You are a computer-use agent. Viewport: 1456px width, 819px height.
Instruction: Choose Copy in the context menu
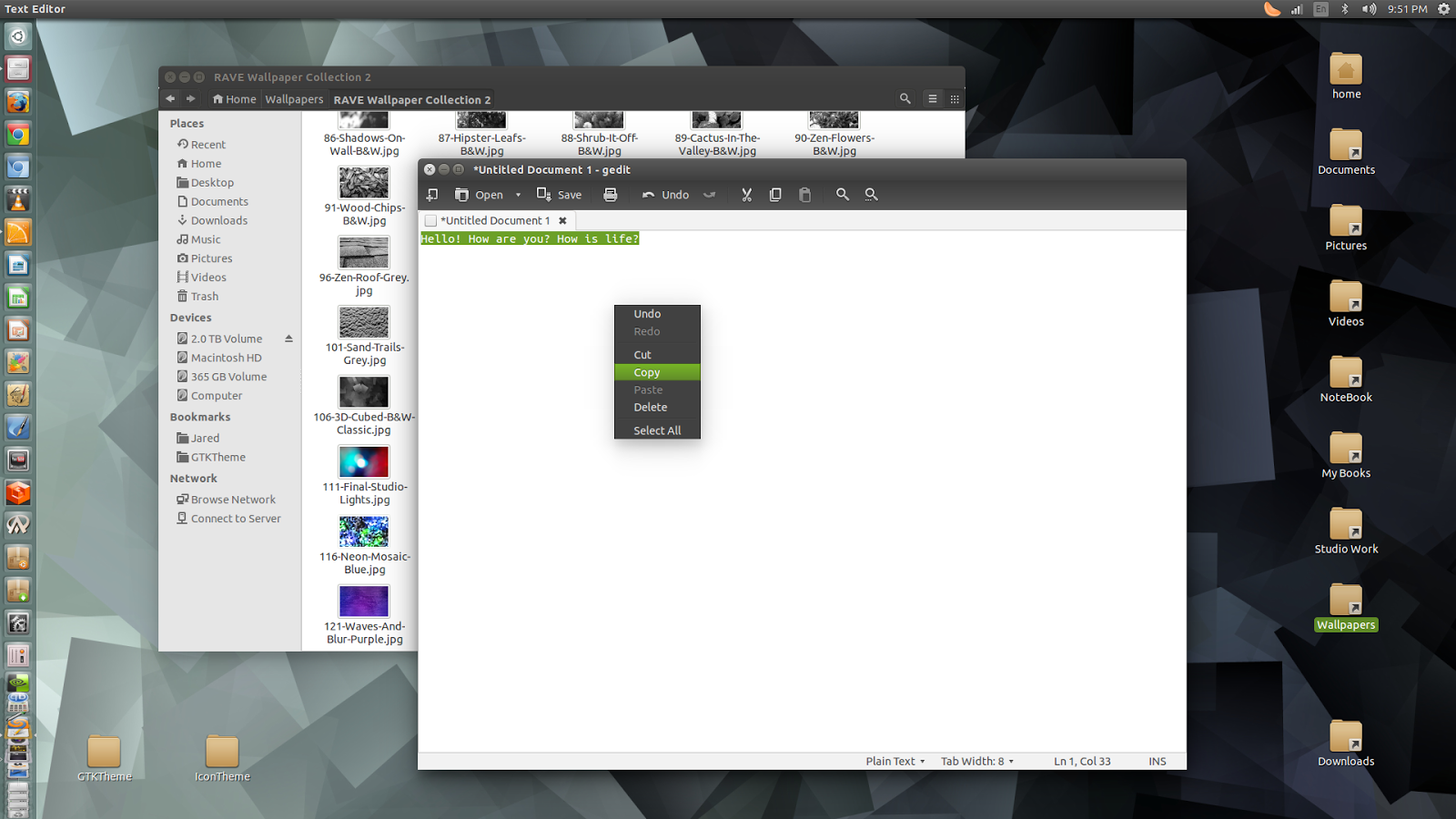[x=657, y=372]
